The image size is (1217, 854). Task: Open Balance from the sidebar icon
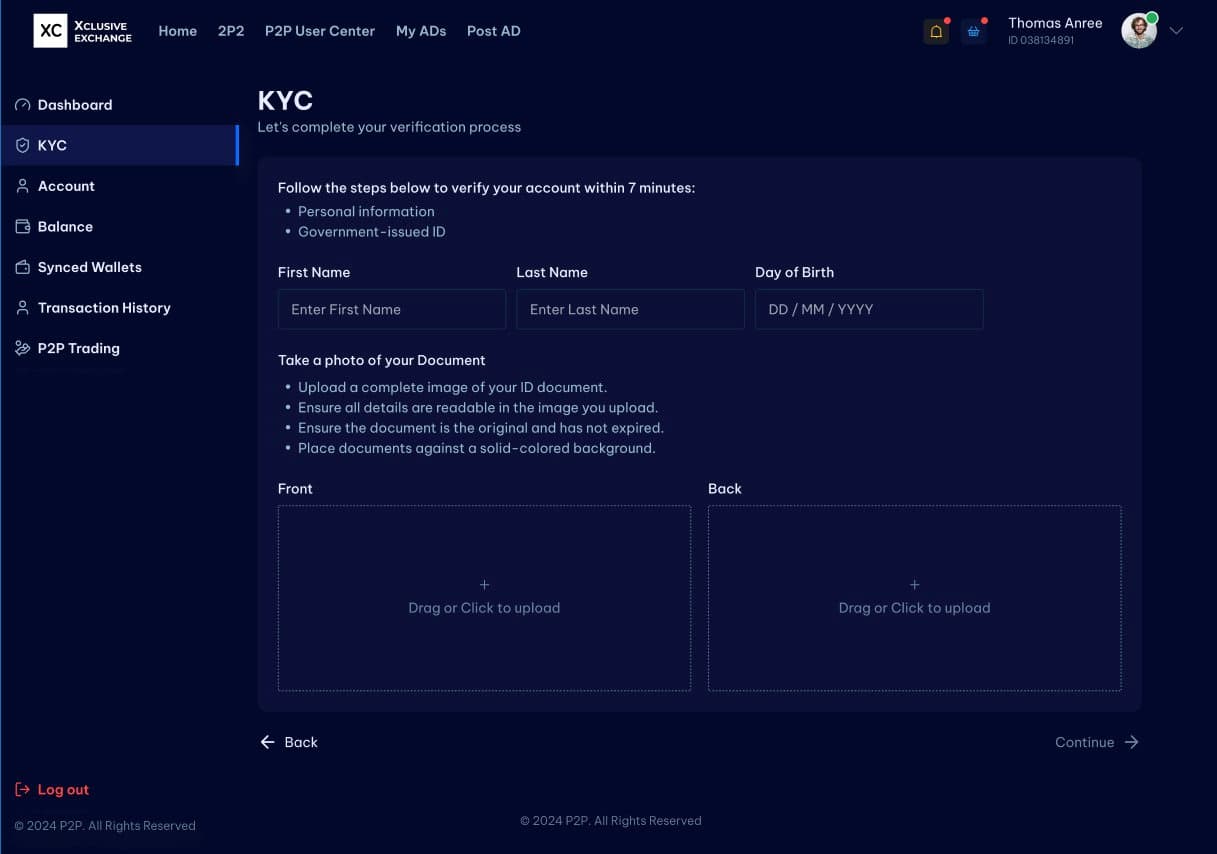tap(22, 226)
